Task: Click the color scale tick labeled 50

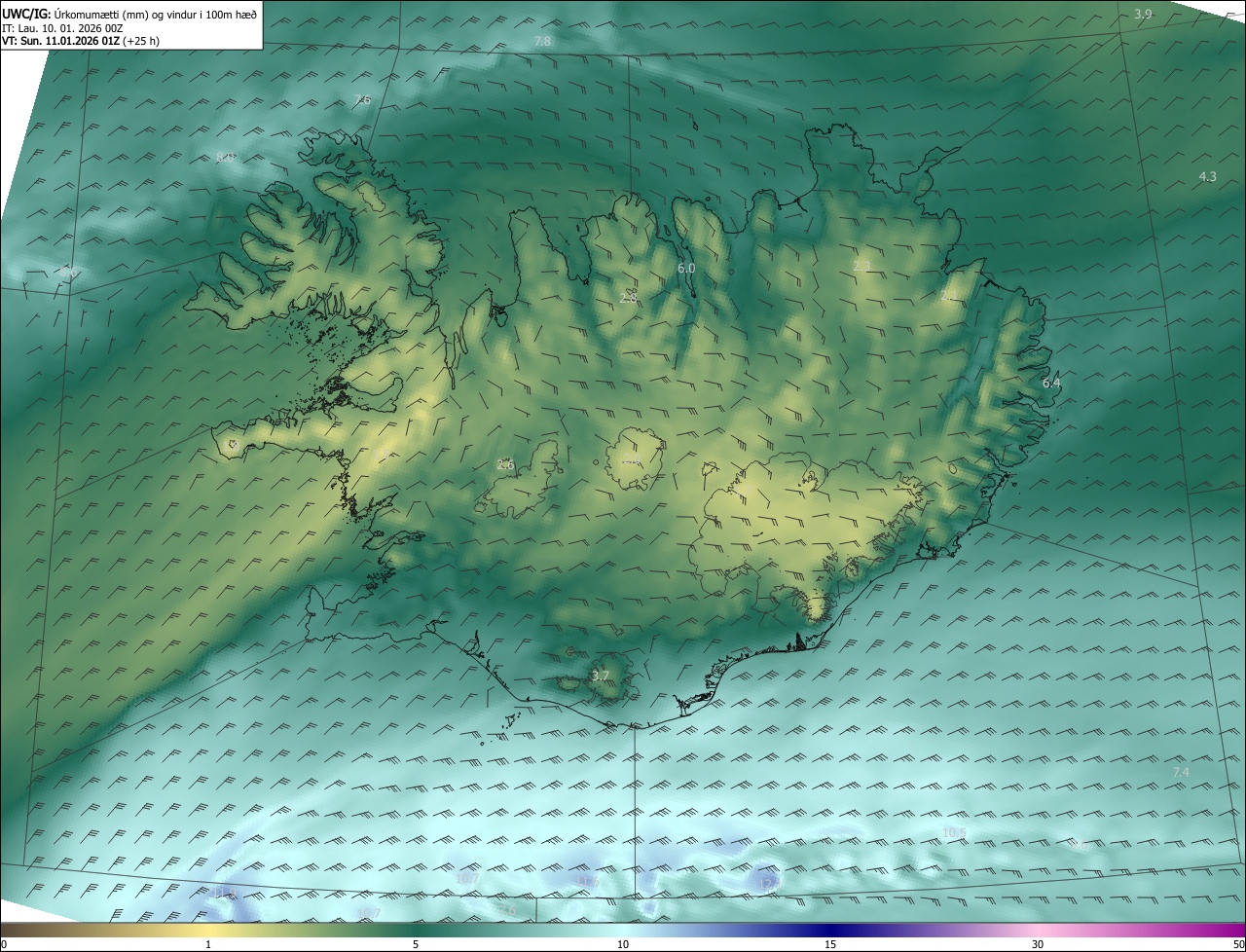Action: tap(1238, 944)
